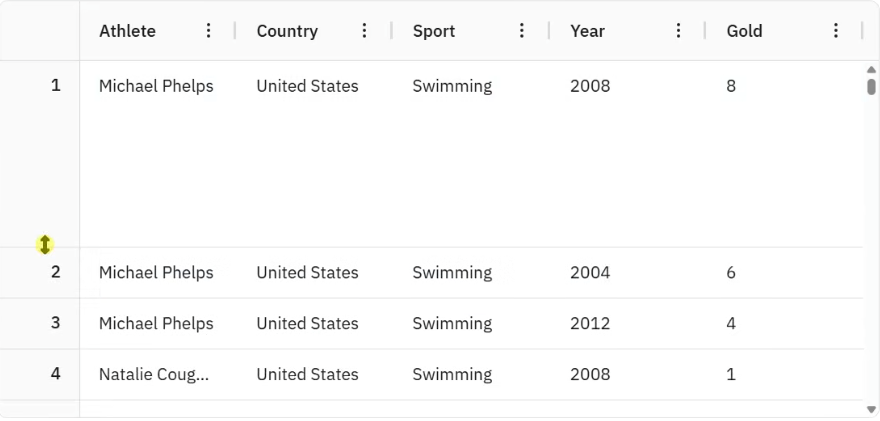Sort by the Year column header
The height and width of the screenshot is (421, 880).
[x=588, y=31]
